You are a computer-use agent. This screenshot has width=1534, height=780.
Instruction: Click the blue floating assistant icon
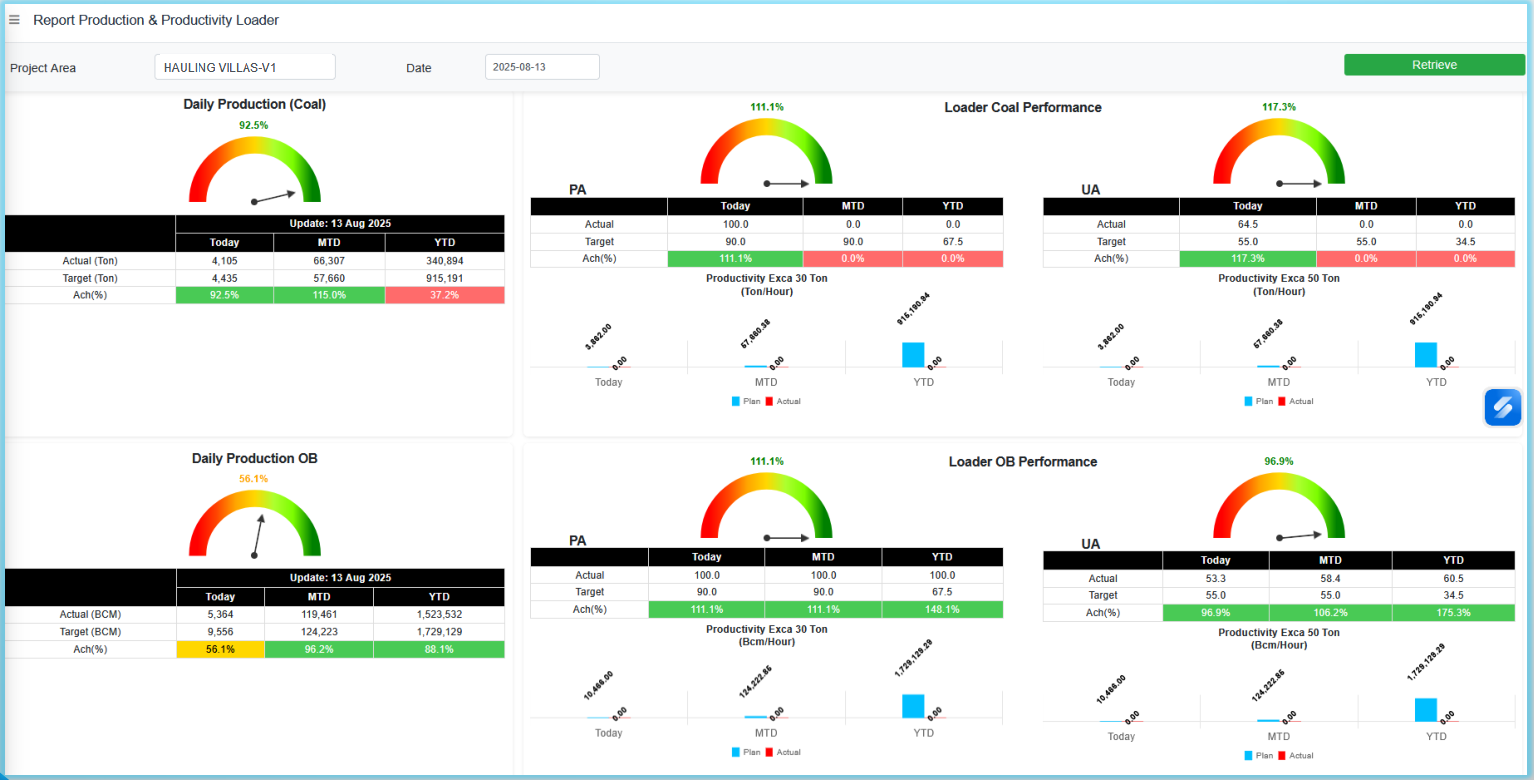tap(1502, 407)
